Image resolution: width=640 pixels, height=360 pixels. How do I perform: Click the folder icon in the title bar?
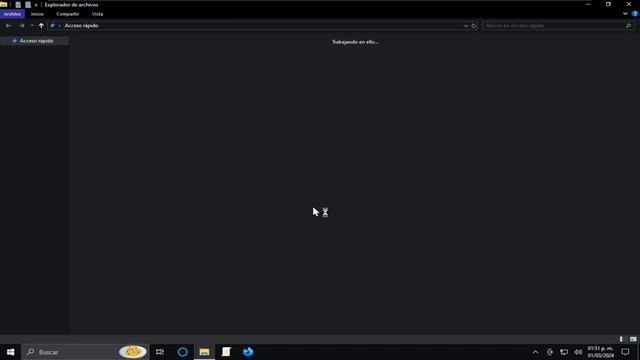coord(4,4)
